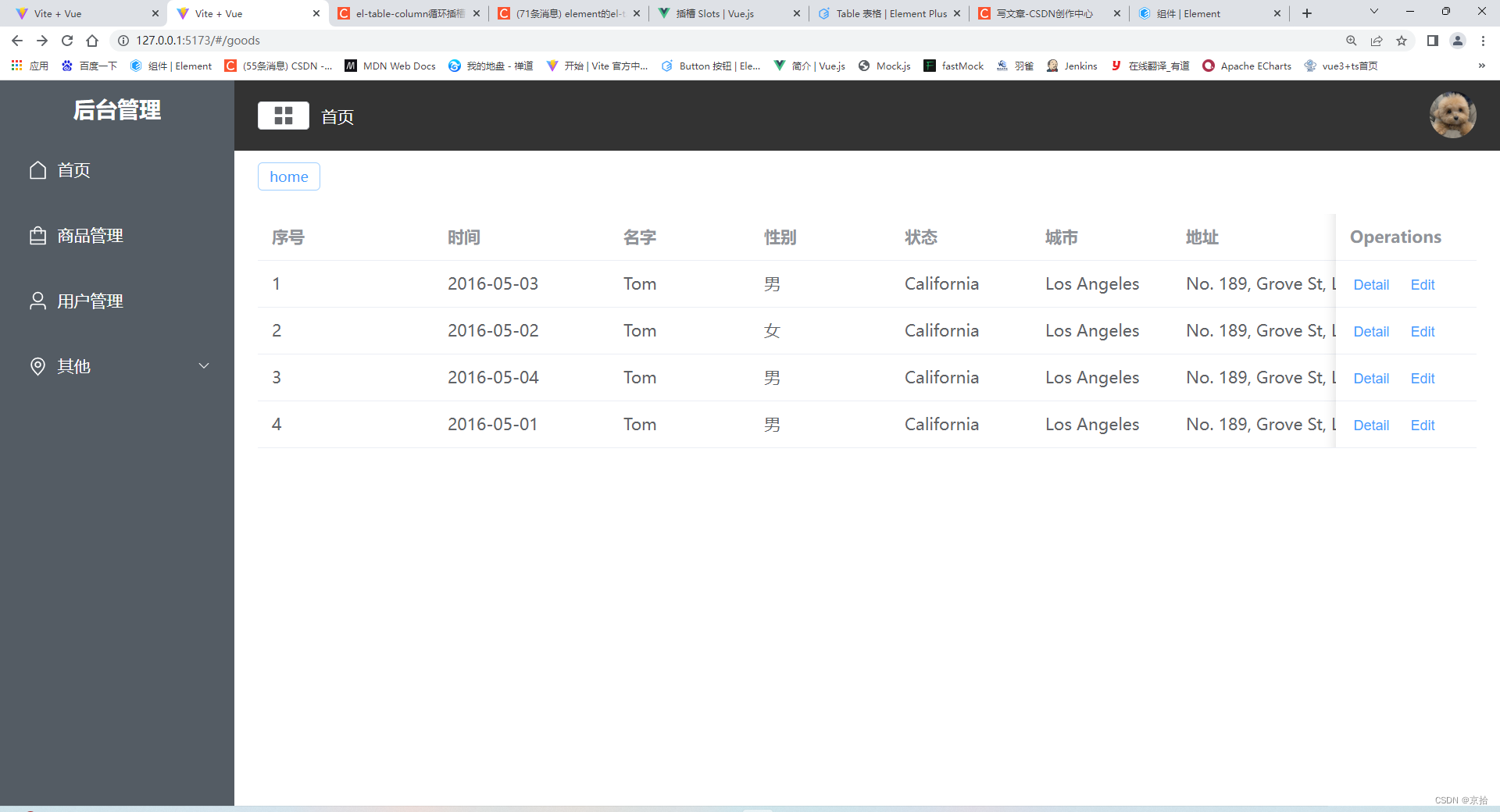
Task: Click the 女 cell in row 2
Action: click(x=772, y=331)
